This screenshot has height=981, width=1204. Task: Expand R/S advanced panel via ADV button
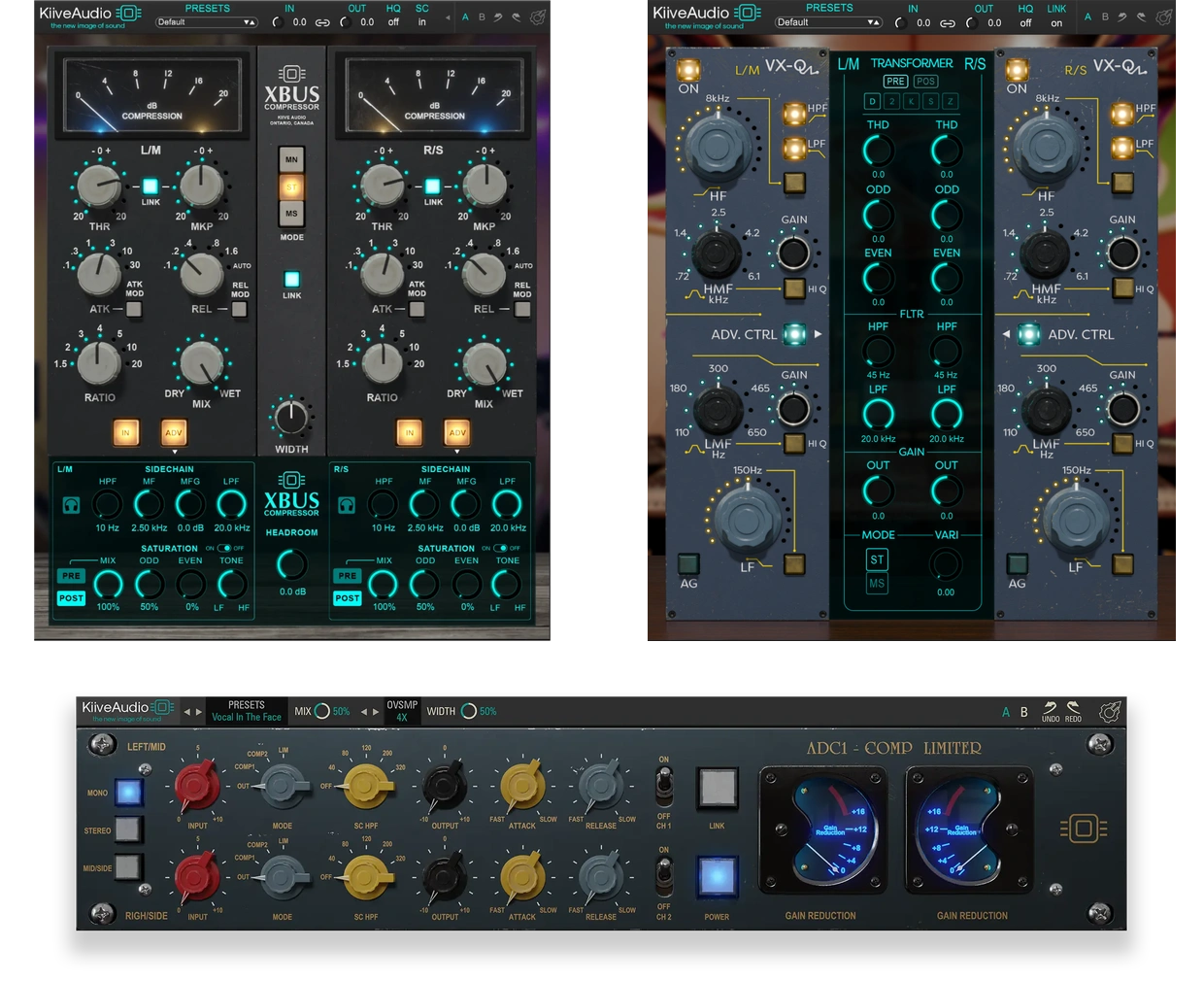pos(457,432)
